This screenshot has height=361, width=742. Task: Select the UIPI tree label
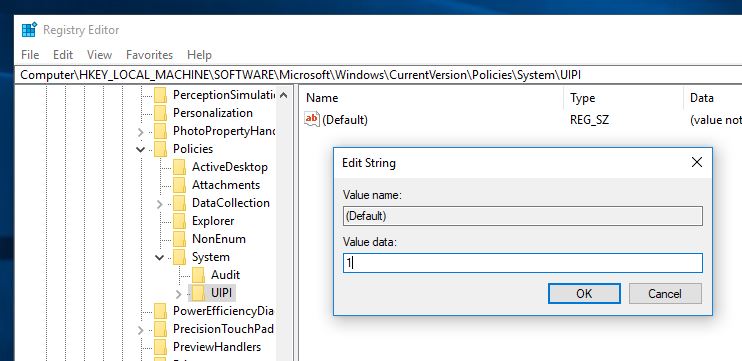point(222,293)
